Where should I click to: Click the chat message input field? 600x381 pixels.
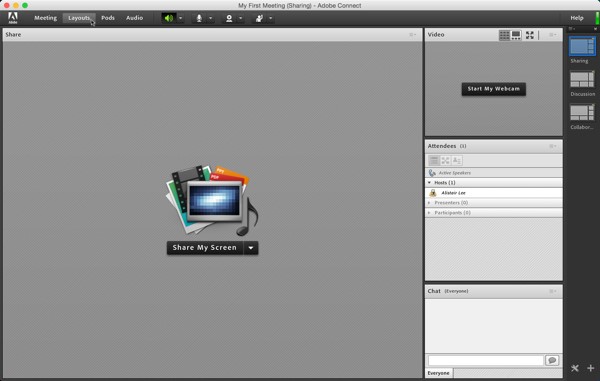[x=486, y=360]
